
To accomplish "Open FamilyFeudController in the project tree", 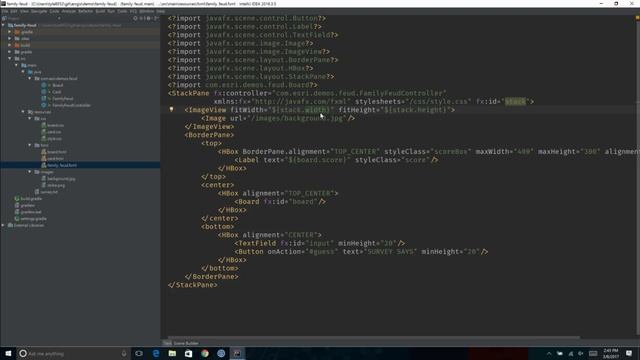I will (x=71, y=105).
